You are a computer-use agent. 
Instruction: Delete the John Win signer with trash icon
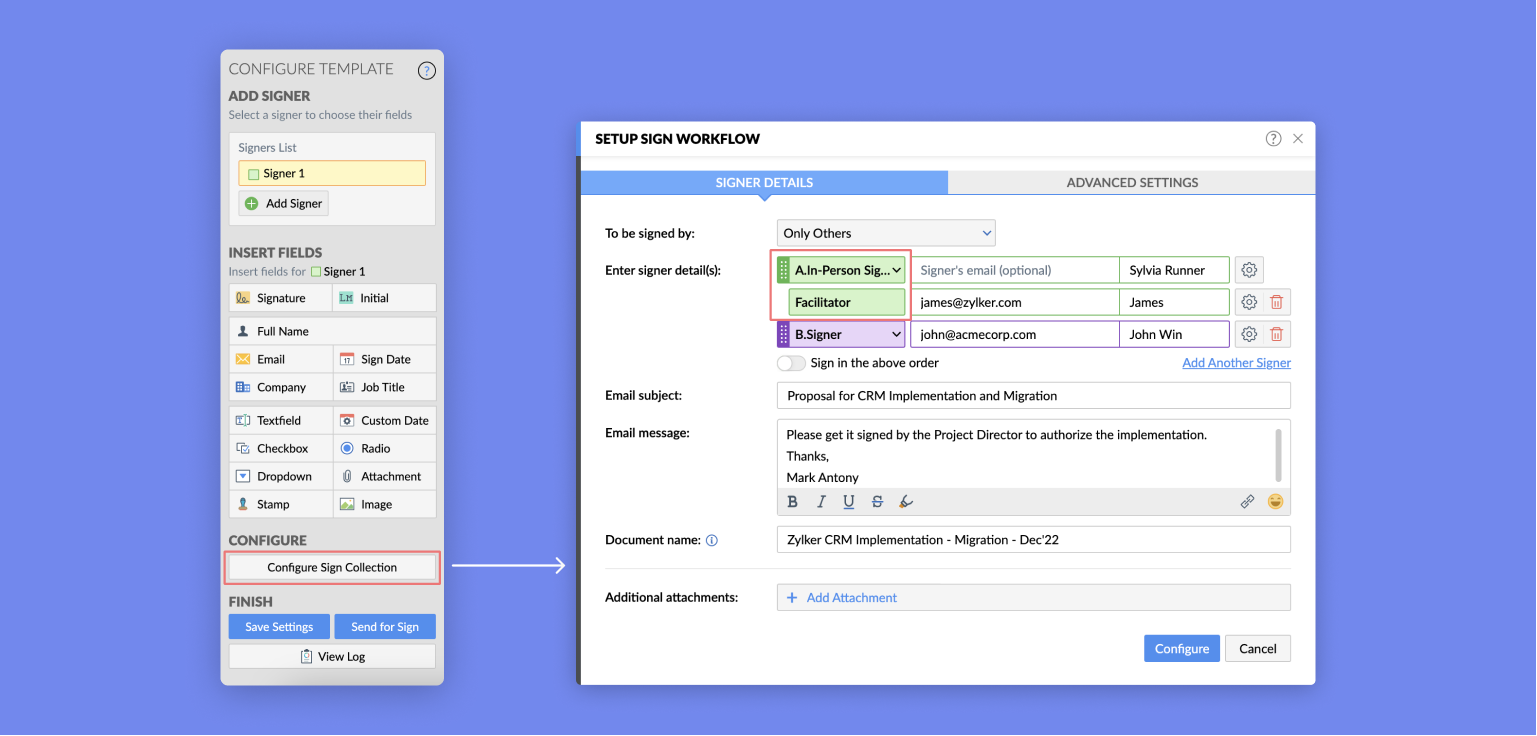pyautogui.click(x=1277, y=334)
